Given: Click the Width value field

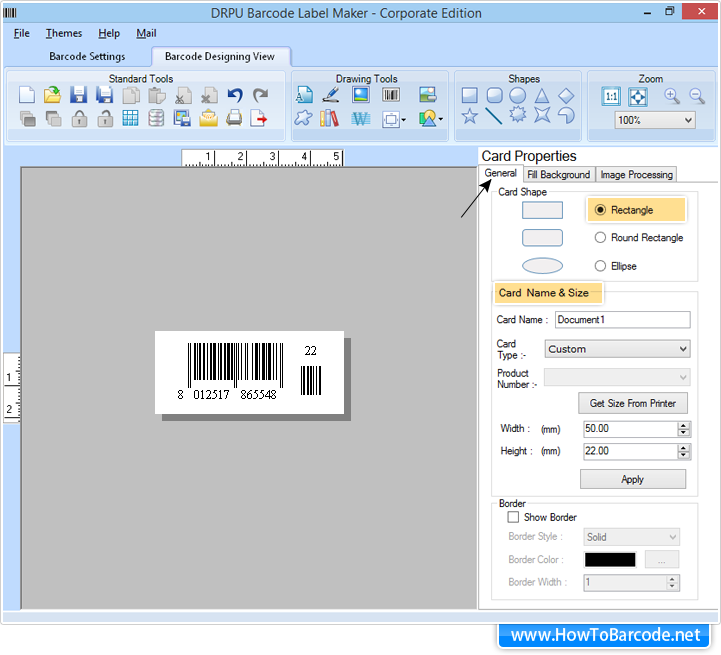Looking at the screenshot, I should [x=630, y=429].
